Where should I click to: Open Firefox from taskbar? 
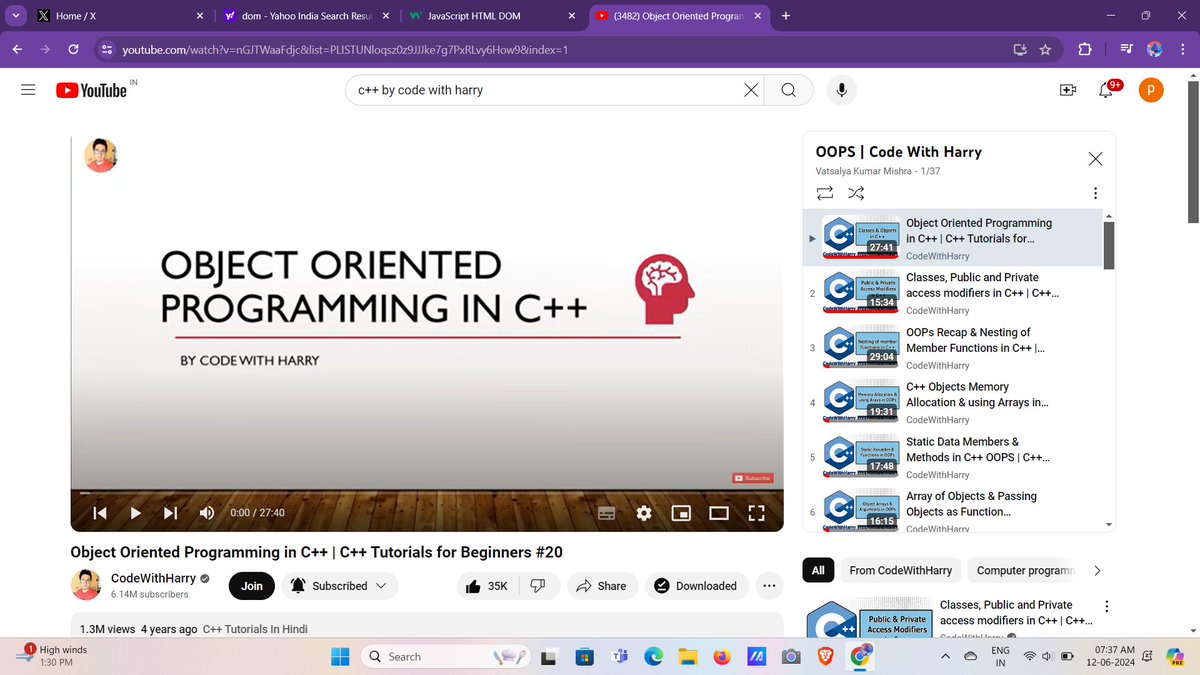pyautogui.click(x=721, y=656)
